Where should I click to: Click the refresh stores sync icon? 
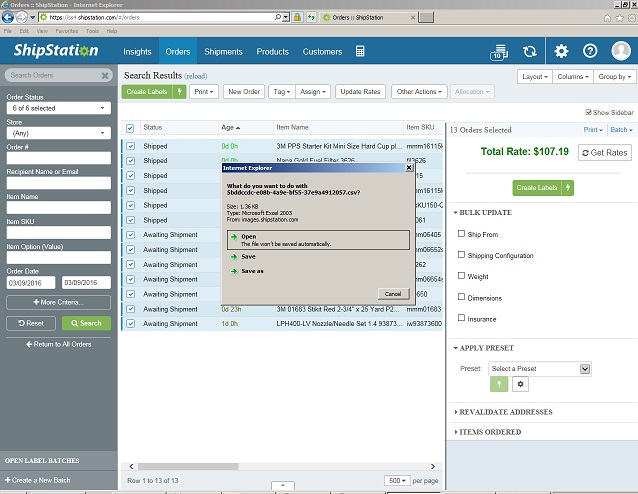pyautogui.click(x=530, y=51)
